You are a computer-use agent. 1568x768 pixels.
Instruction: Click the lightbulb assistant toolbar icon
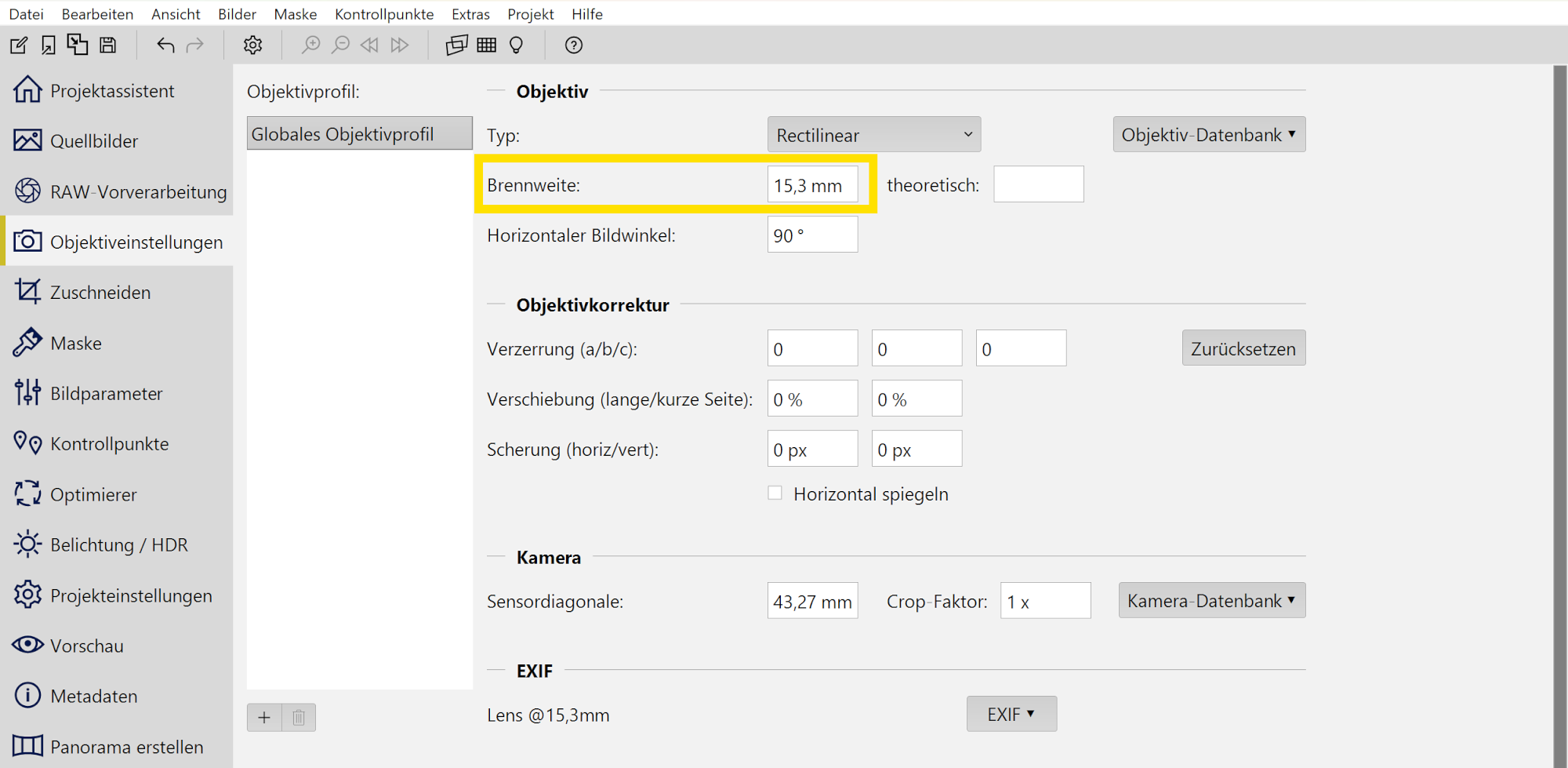tap(516, 45)
